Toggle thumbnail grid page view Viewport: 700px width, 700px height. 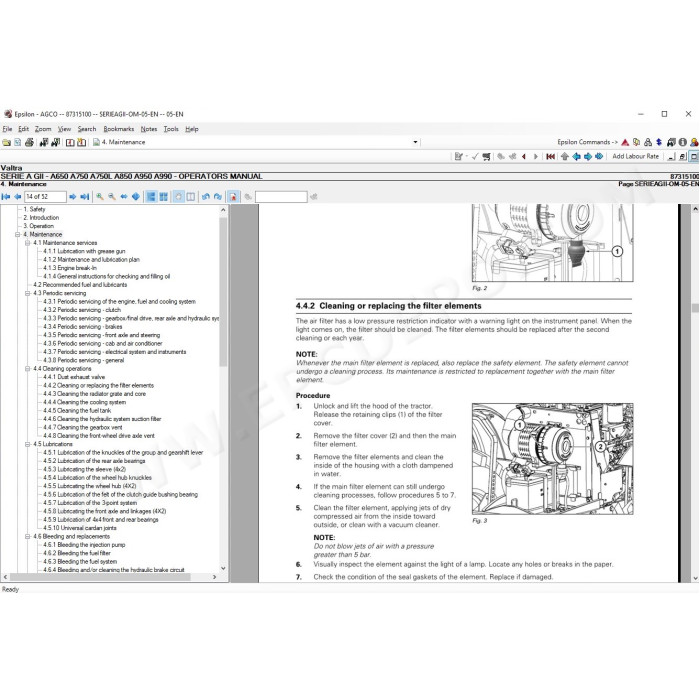click(163, 197)
